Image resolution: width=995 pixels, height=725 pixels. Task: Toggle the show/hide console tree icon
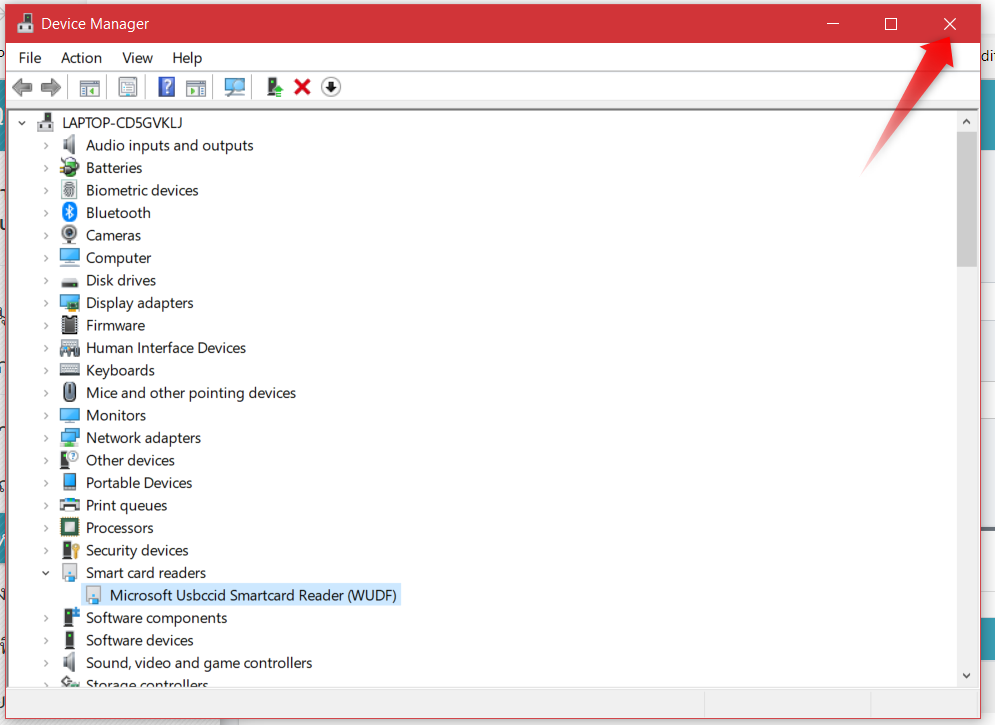coord(89,88)
